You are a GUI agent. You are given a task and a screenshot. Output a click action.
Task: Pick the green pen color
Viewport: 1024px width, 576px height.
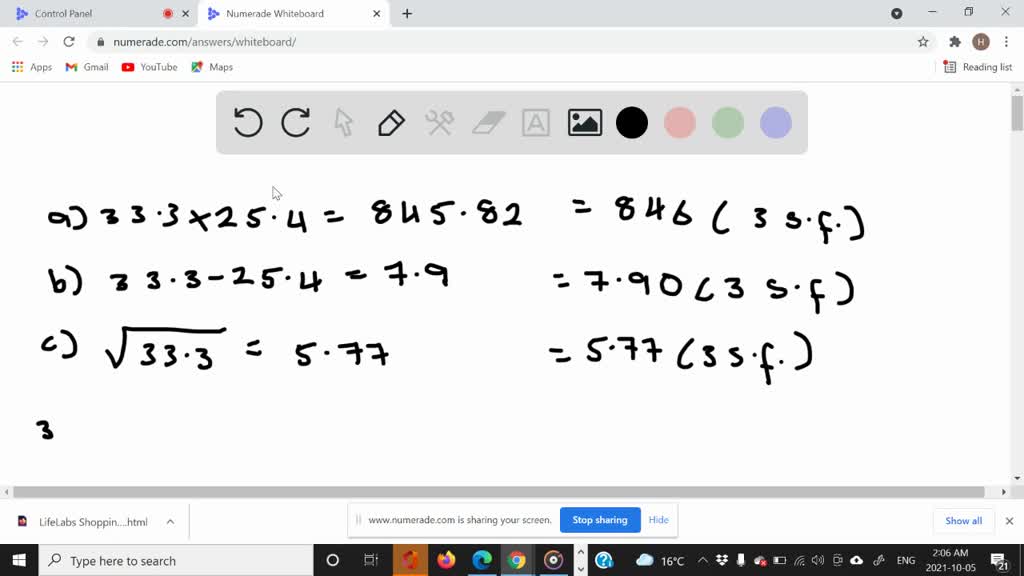[727, 122]
